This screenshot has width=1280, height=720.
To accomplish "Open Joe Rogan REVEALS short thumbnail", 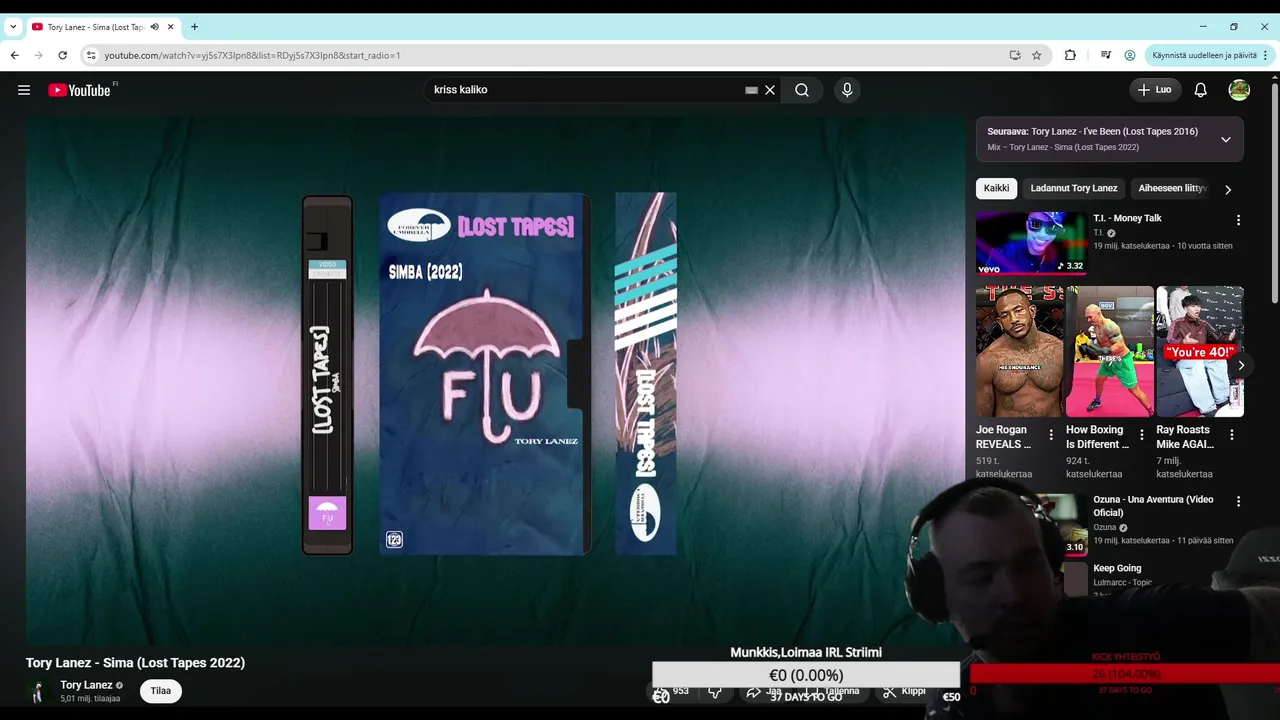I will coord(1019,351).
